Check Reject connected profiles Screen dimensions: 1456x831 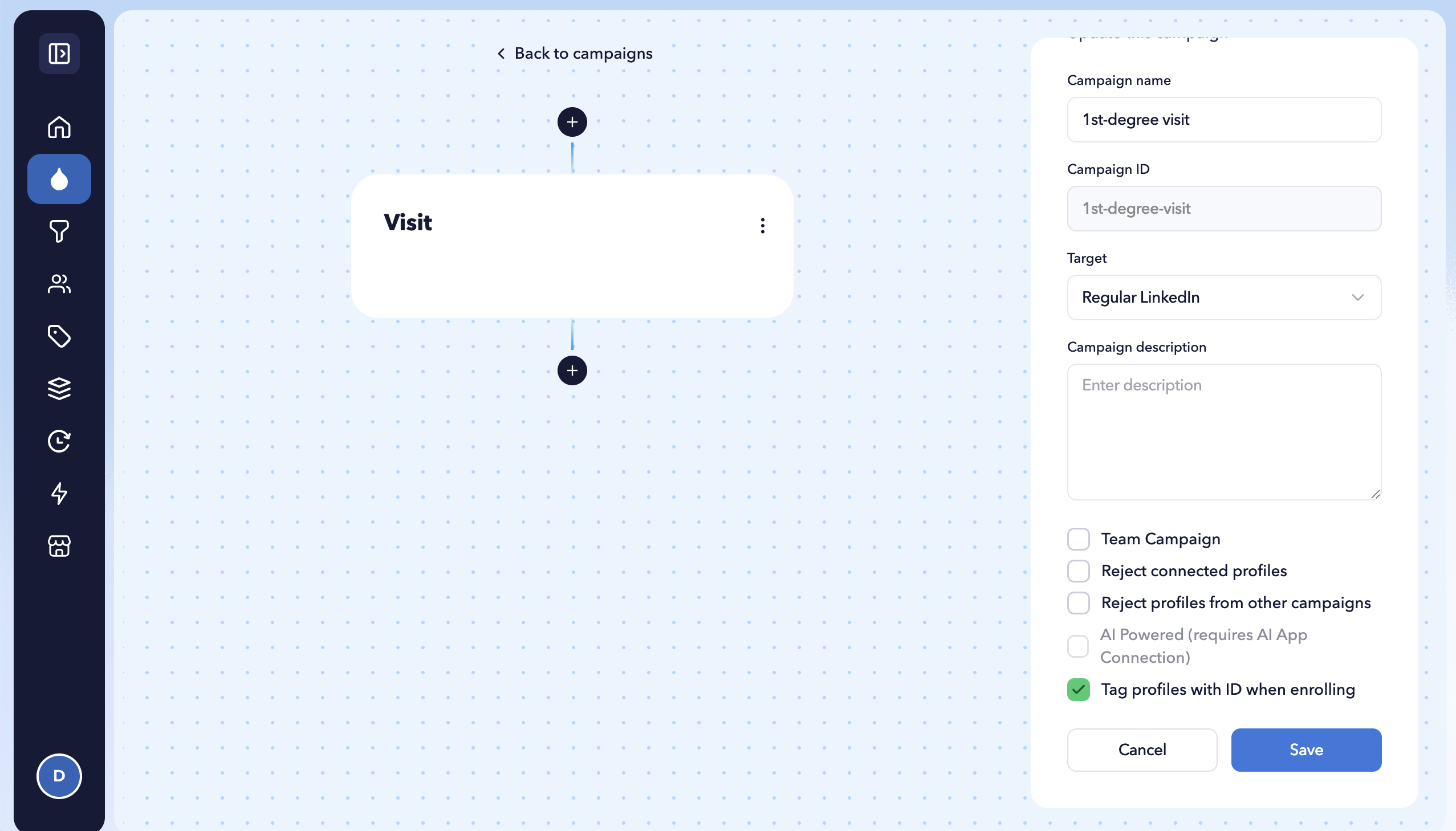pos(1078,571)
